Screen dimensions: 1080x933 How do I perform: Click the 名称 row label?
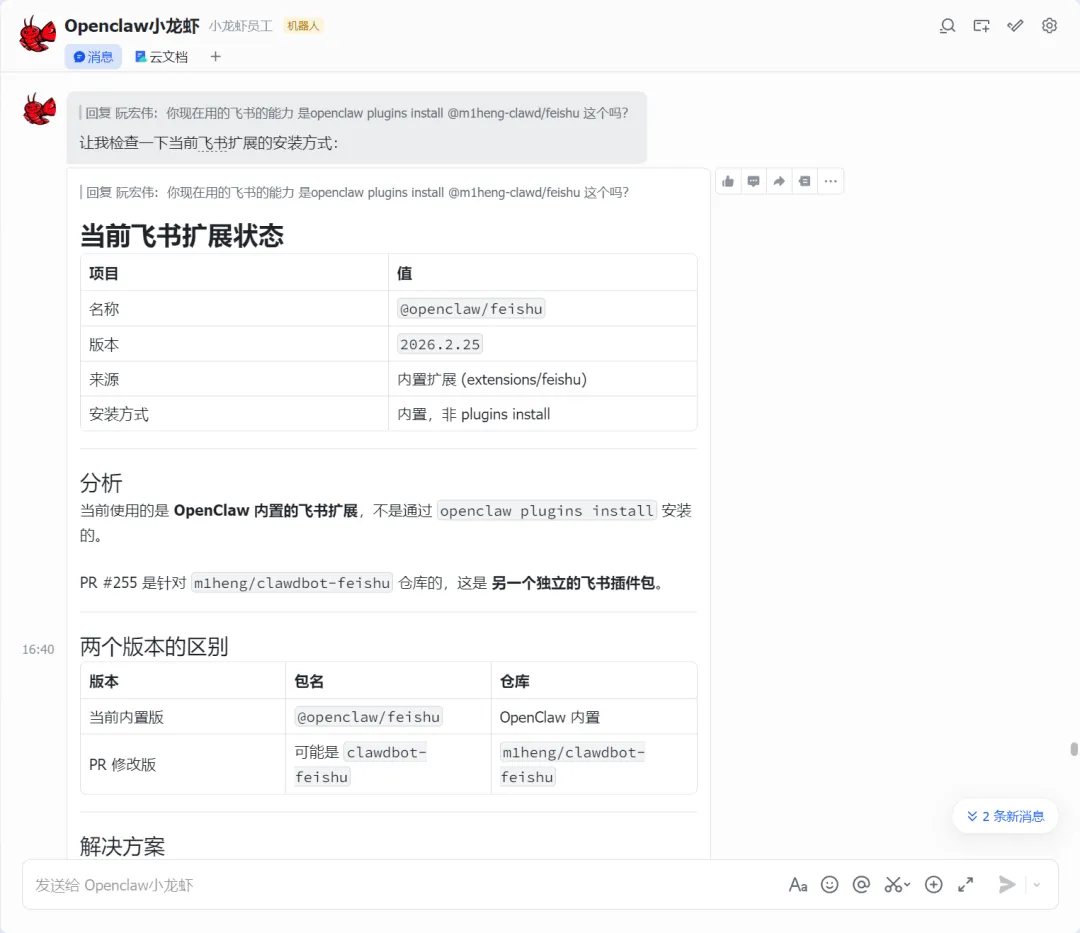coord(104,309)
